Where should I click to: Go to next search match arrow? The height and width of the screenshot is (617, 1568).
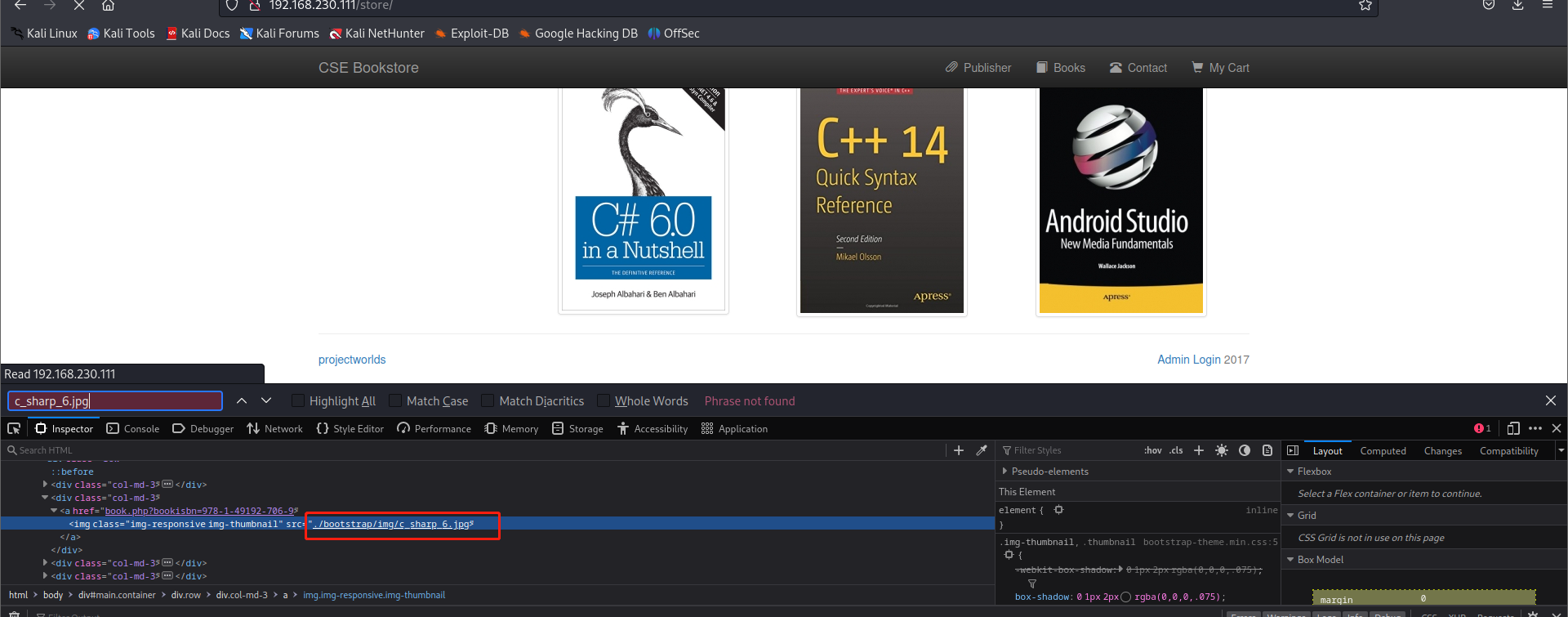[x=266, y=400]
